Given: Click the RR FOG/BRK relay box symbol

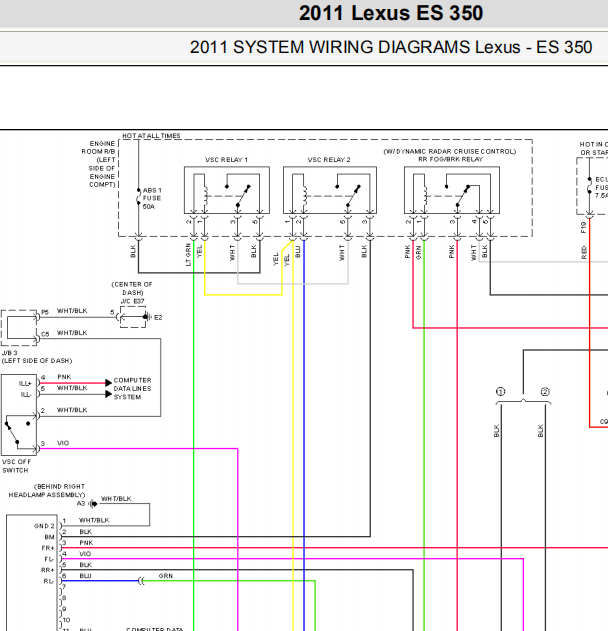Looking at the screenshot, I should pyautogui.click(x=452, y=190).
